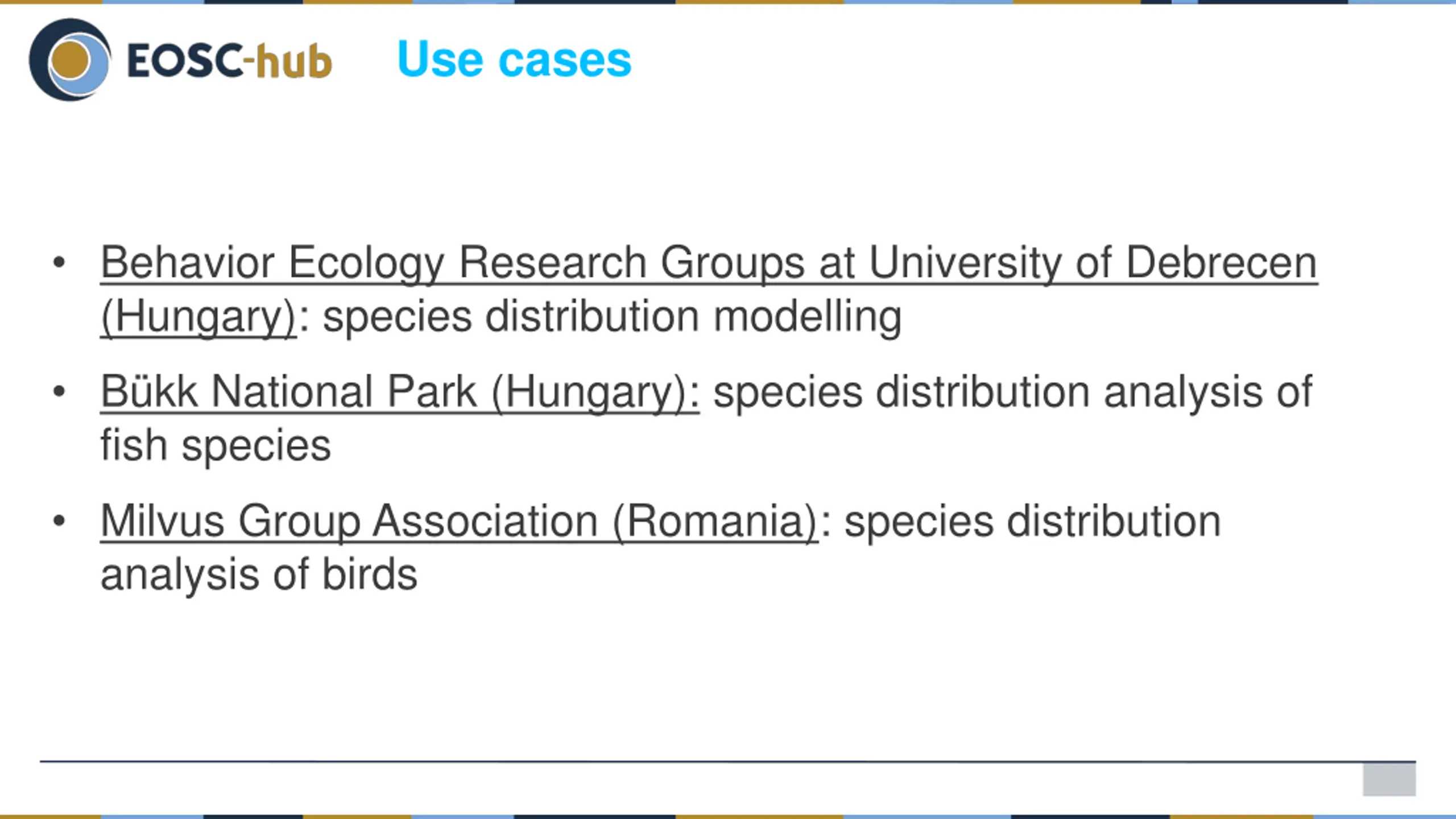Click "species distribution analysis of" after Bükk link
This screenshot has height=819, width=1456.
coord(1012,391)
